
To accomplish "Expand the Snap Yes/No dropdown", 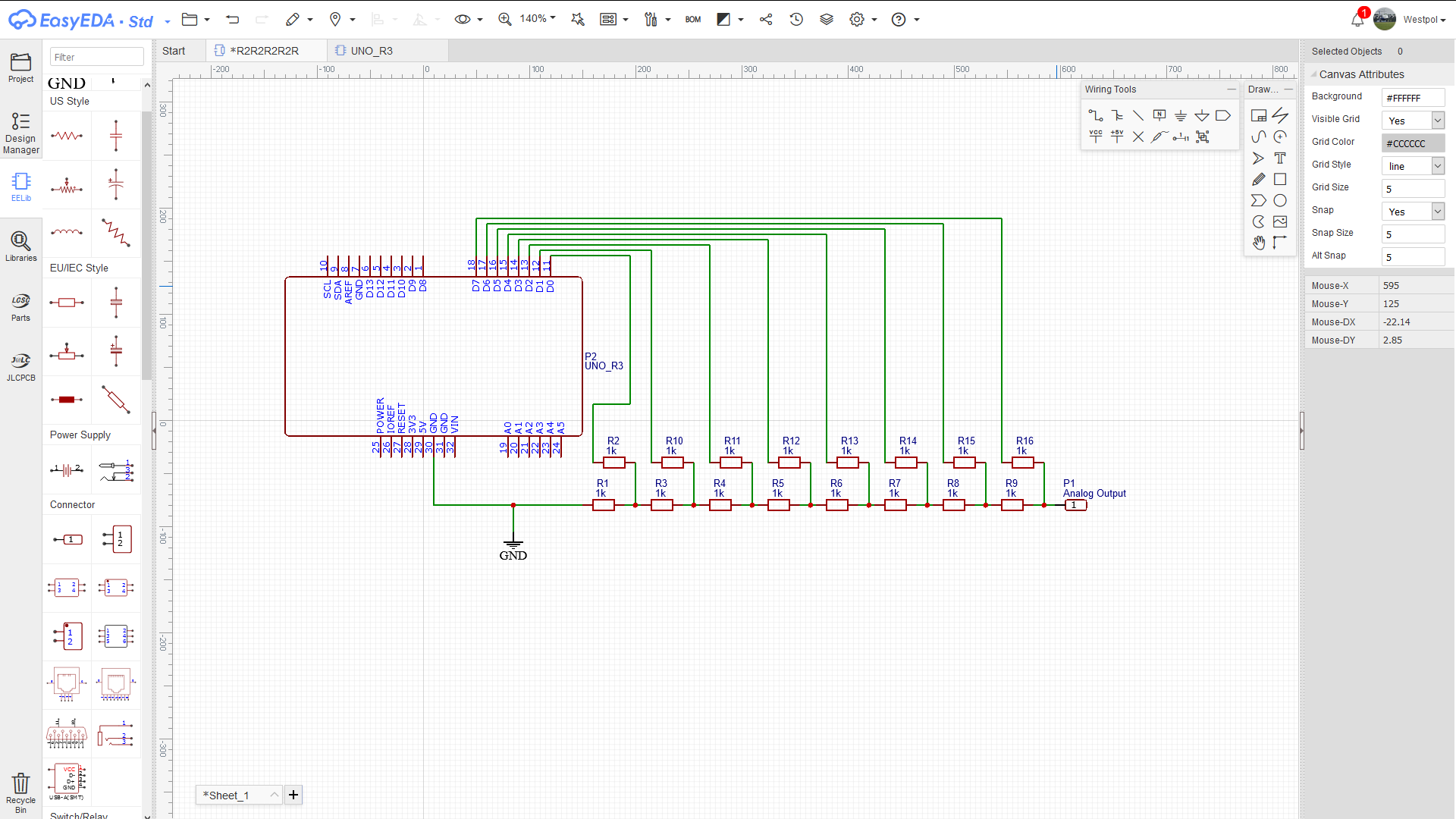I will tap(1437, 212).
